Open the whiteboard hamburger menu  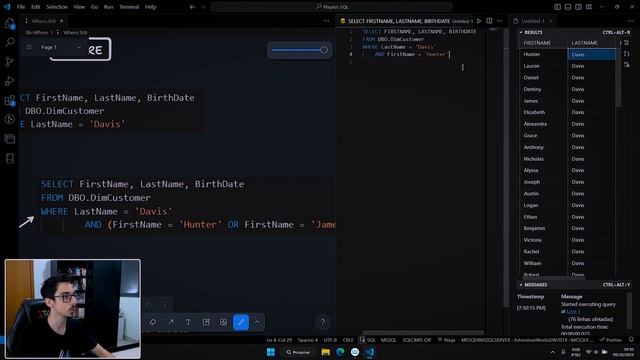pos(29,47)
